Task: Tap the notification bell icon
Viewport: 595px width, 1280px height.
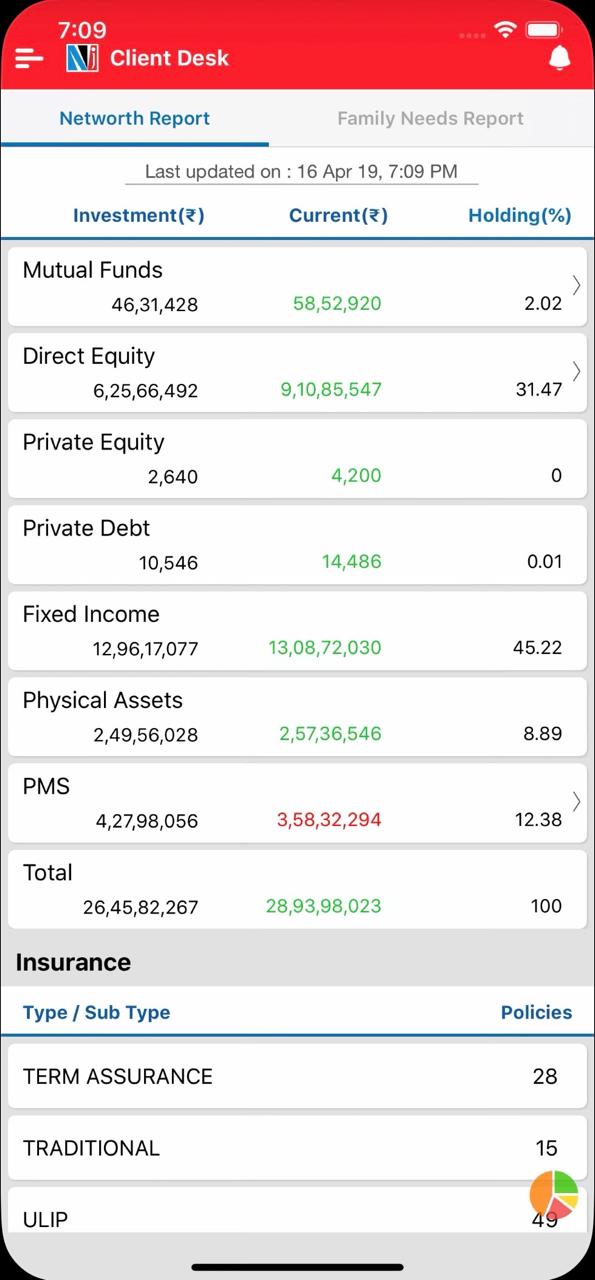Action: pos(560,58)
